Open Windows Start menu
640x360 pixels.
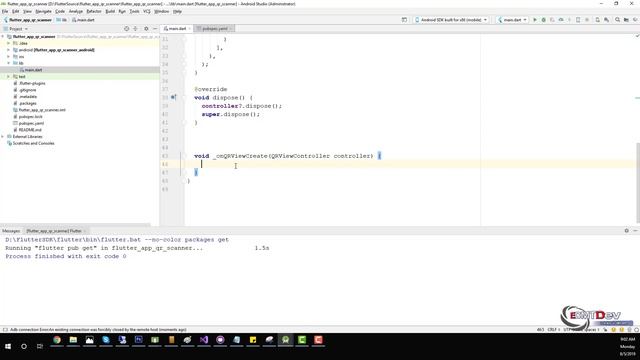click(x=8, y=346)
